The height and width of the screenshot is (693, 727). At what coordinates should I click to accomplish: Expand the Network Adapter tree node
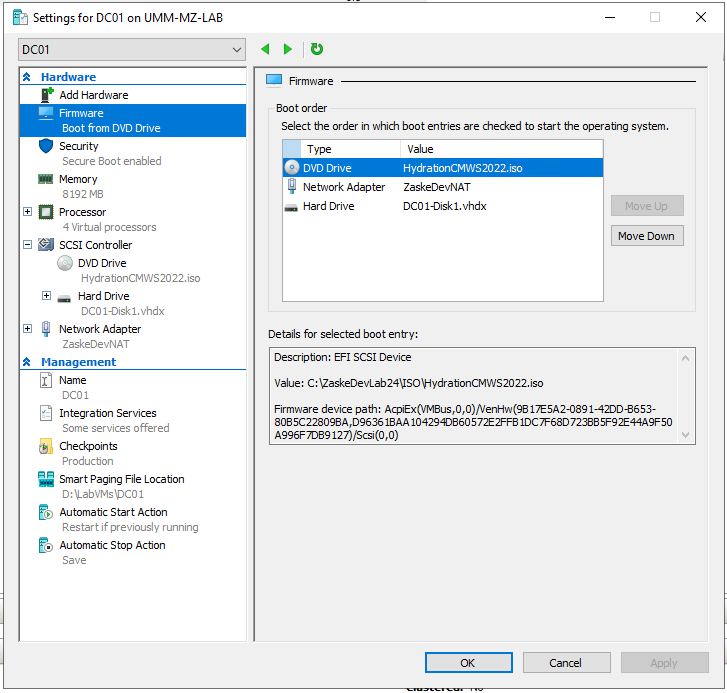pos(28,329)
